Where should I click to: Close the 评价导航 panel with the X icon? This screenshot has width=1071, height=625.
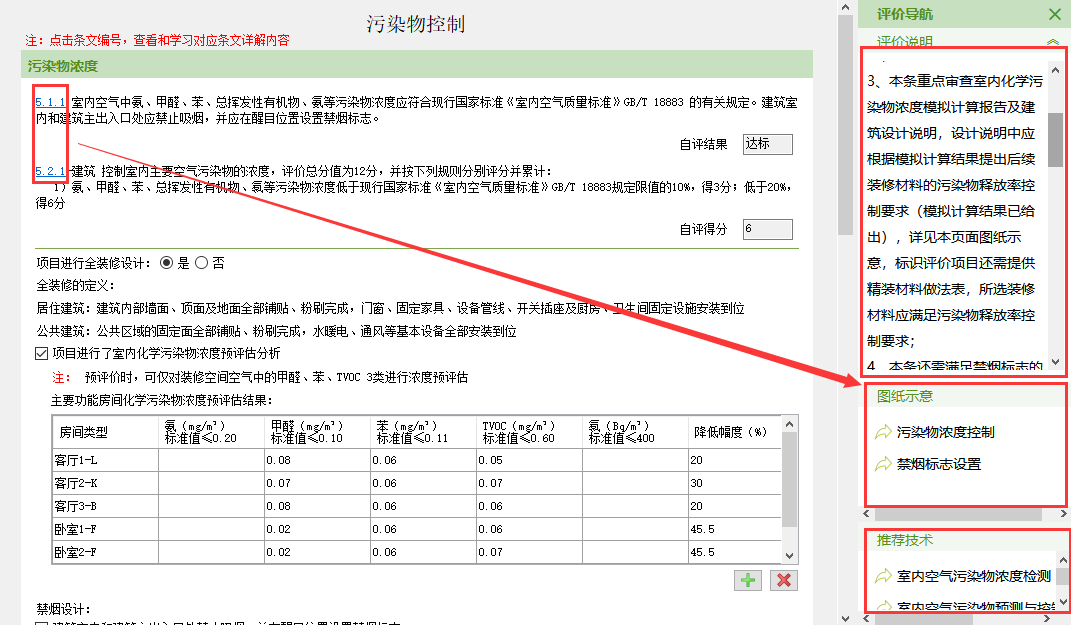tap(1054, 14)
